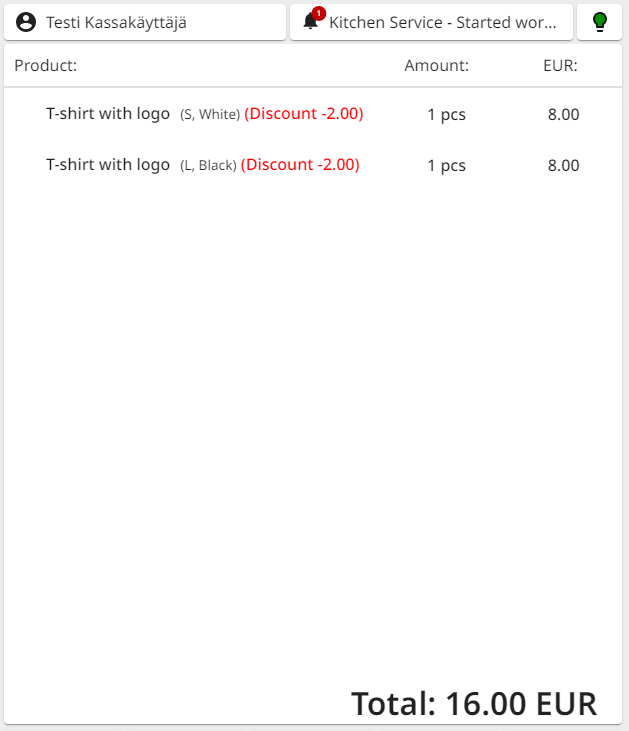Click the red notification count badge

[x=319, y=13]
